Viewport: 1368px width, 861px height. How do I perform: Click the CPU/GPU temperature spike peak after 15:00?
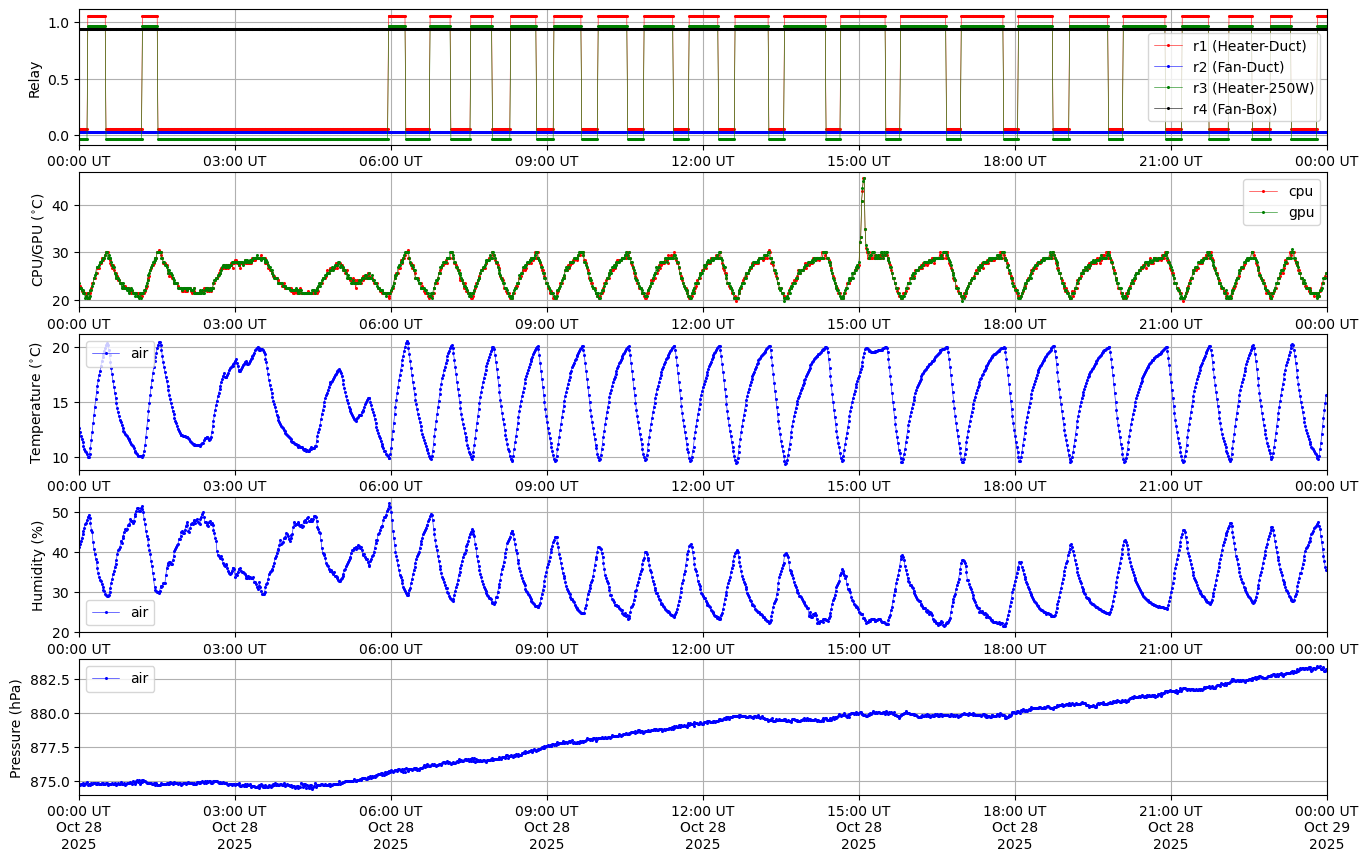(x=863, y=178)
